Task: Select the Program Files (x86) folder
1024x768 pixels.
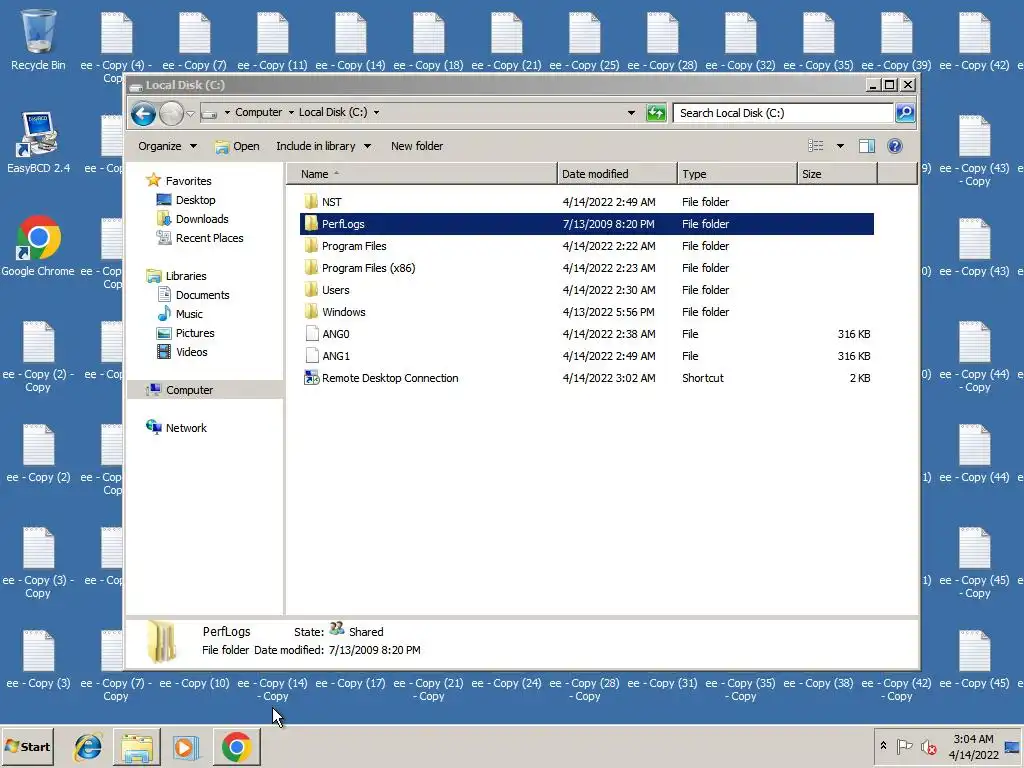Action: point(368,268)
